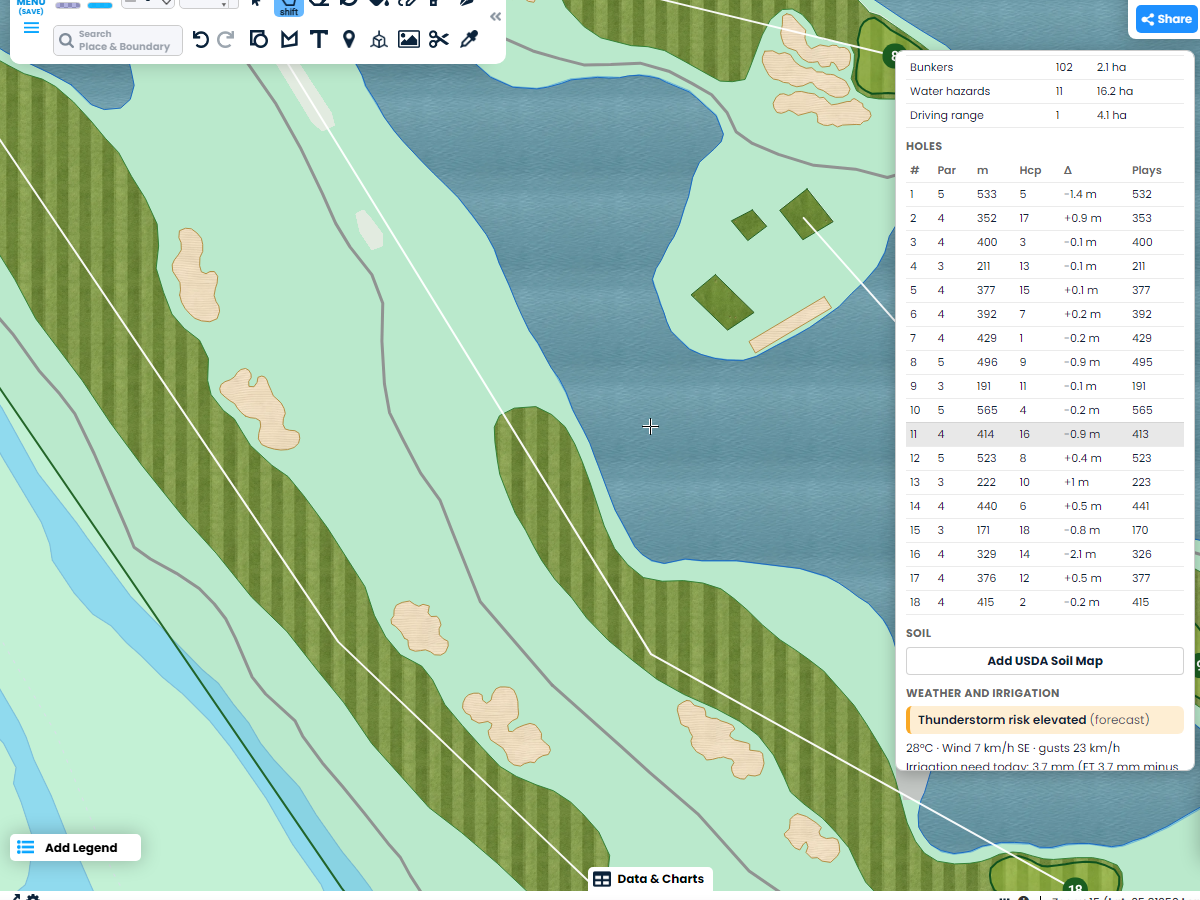Select the shift polygon tool
Viewport: 1200px width, 900px height.
289,7
